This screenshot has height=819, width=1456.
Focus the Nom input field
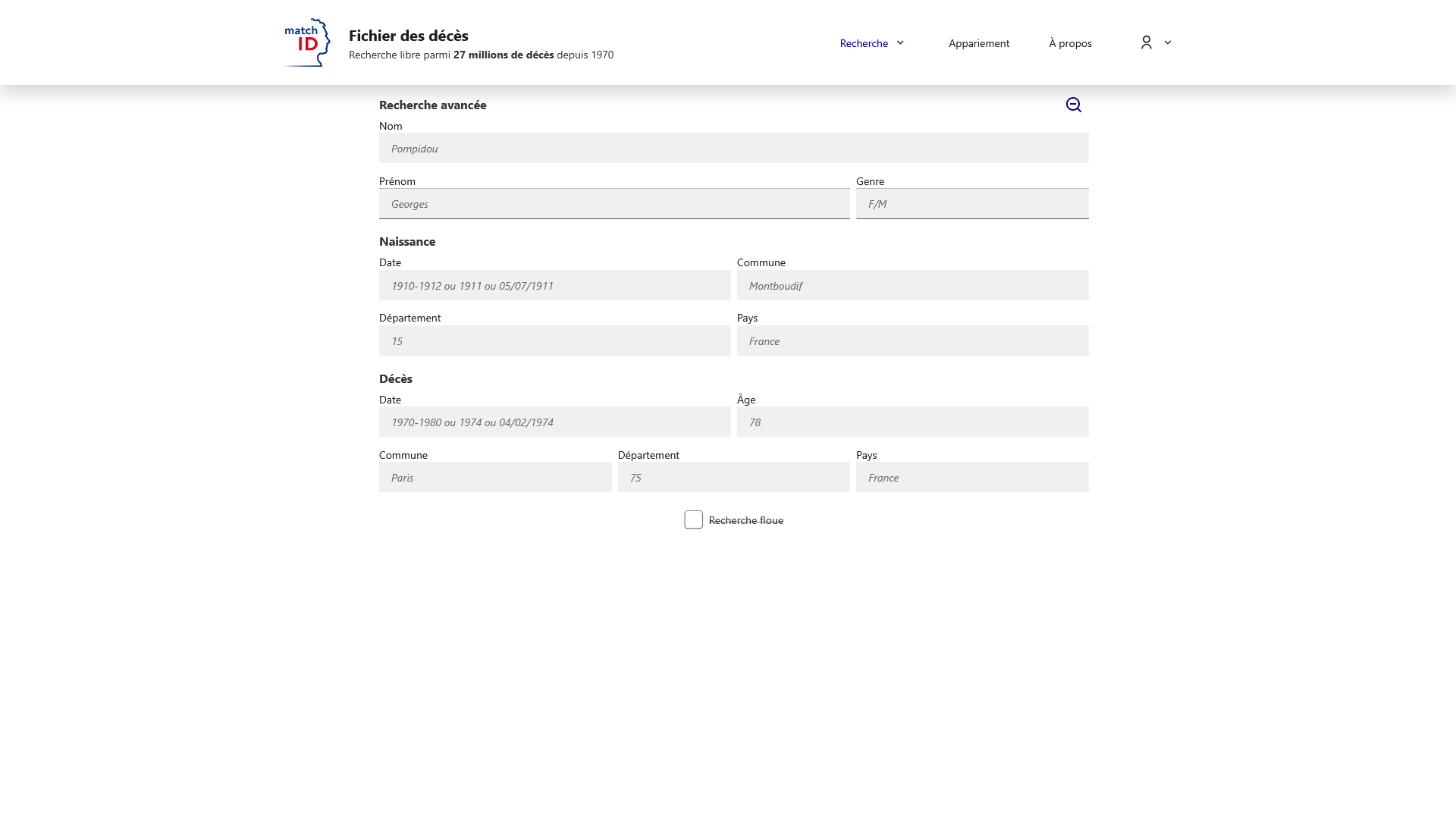733,148
